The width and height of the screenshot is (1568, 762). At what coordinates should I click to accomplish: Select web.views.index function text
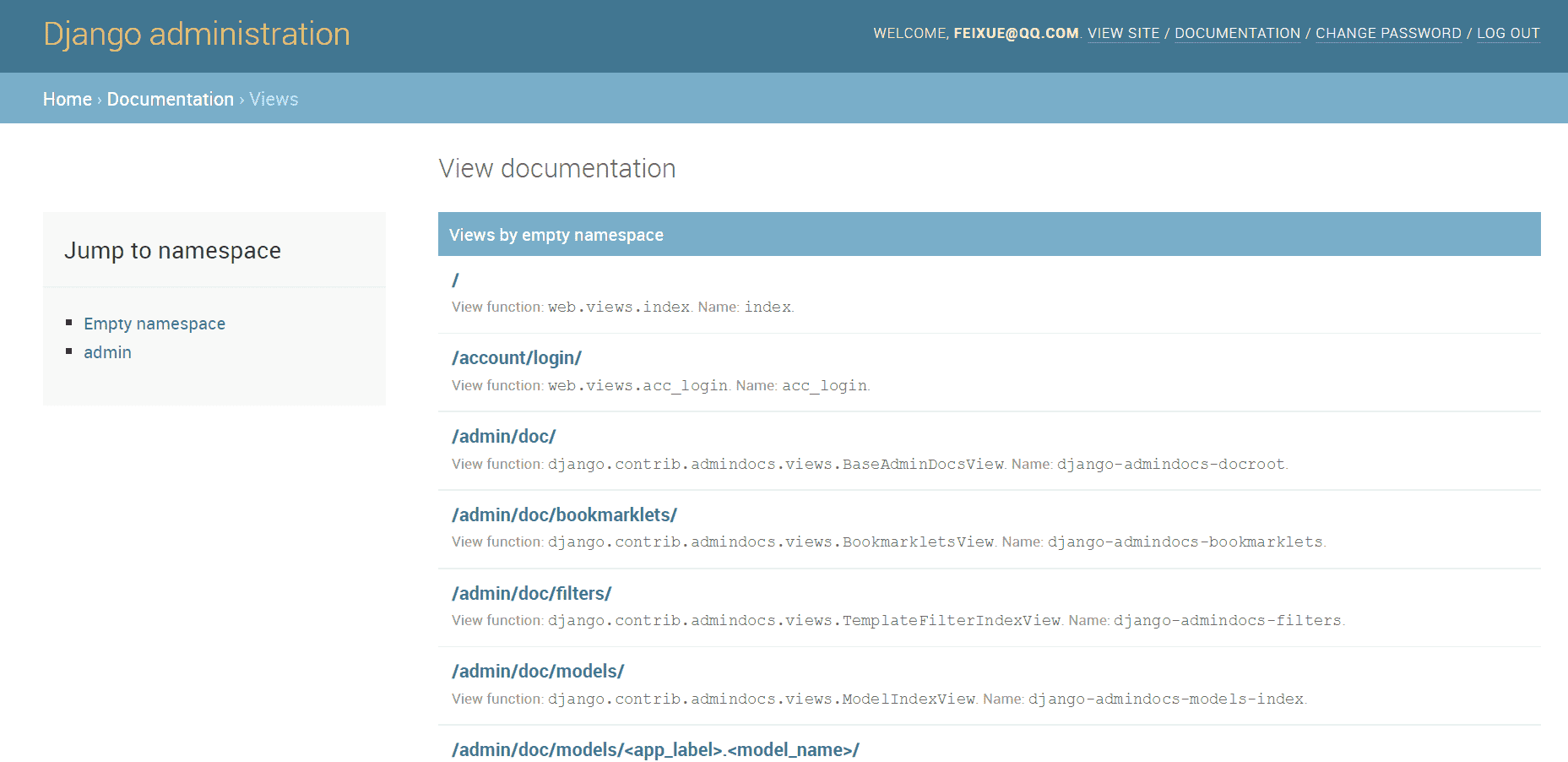click(x=619, y=308)
